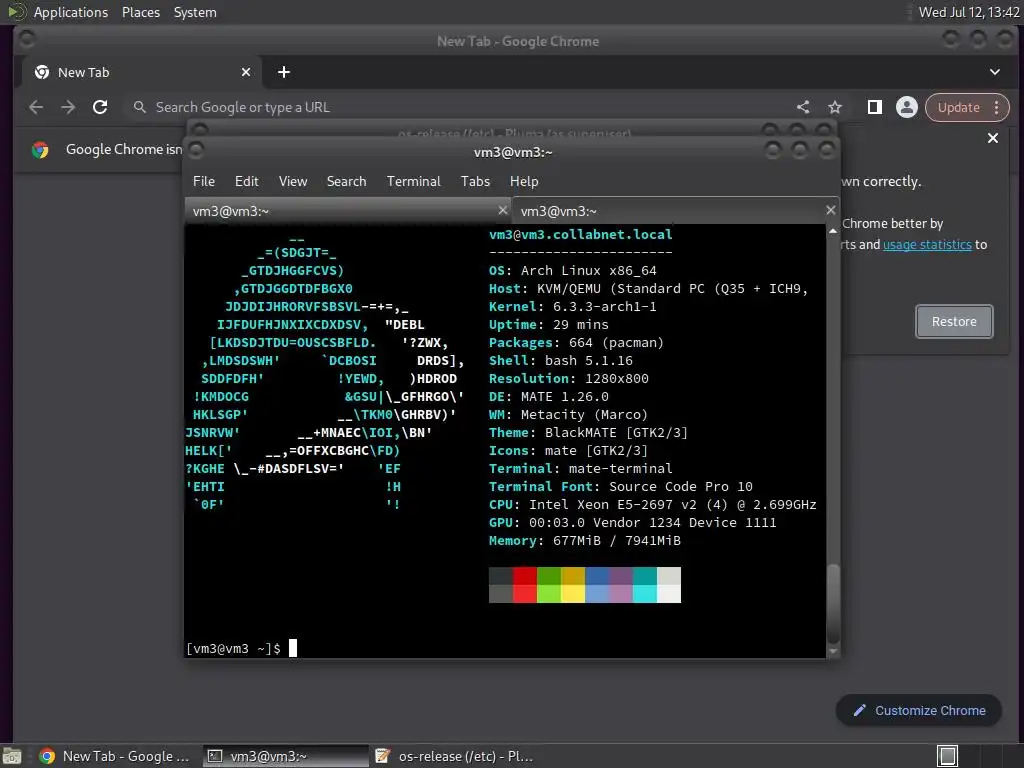Viewport: 1024px width, 768px height.
Task: Open Chrome's three-dot menu
Action: click(x=997, y=107)
